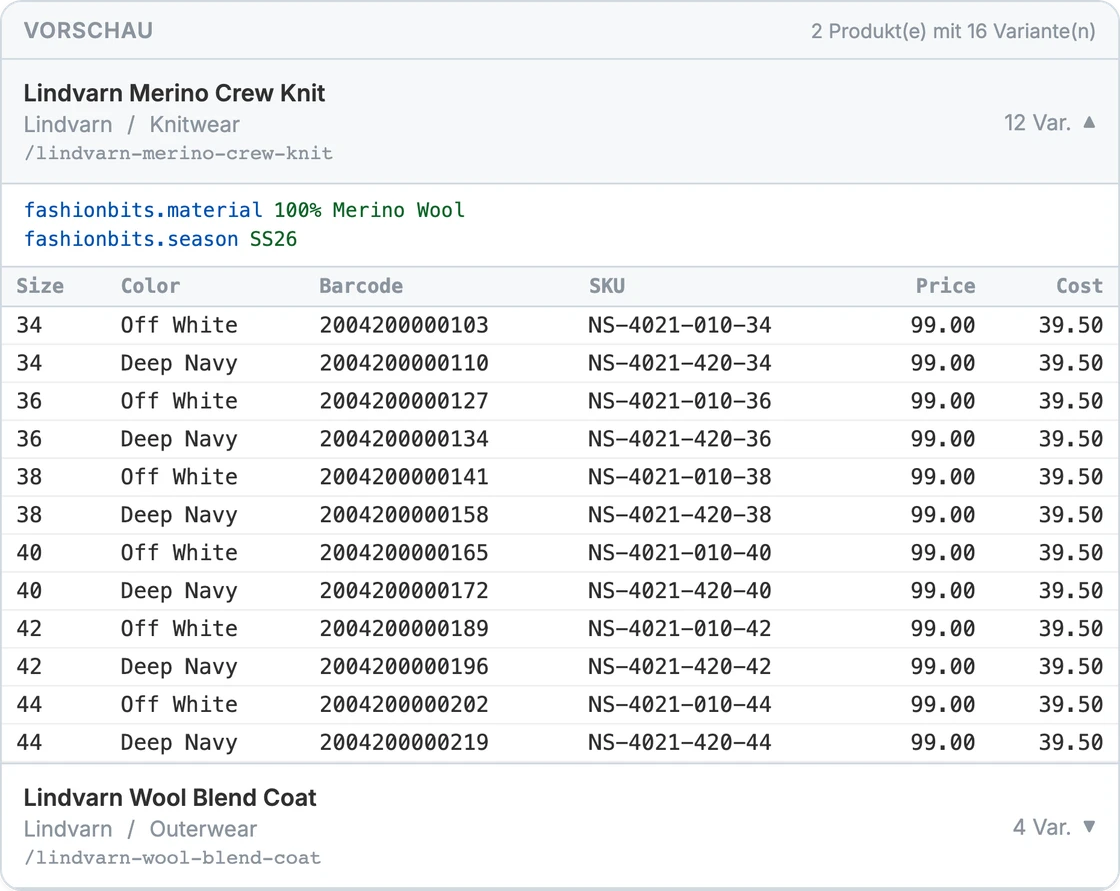Select SKU NS-4021-010-34
1120x891 pixels.
pyautogui.click(x=680, y=325)
